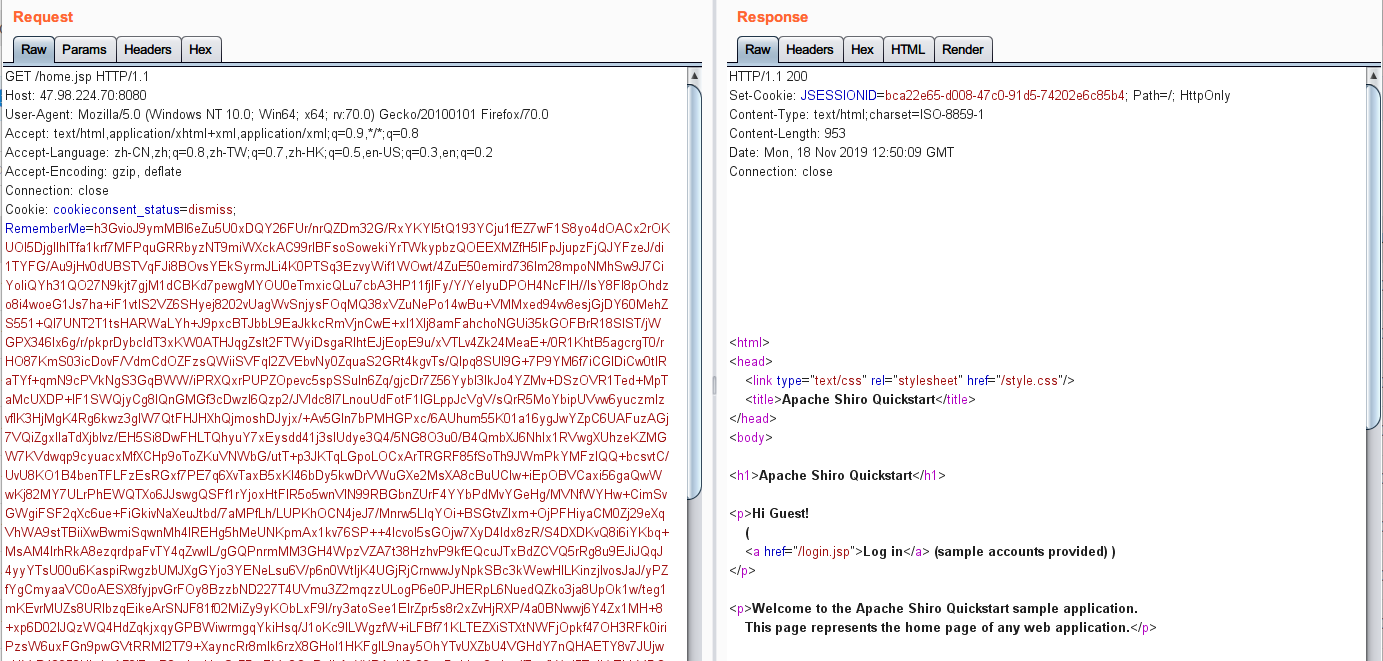Click the 'Hi Guest!' text
Image resolution: width=1383 pixels, height=661 pixels.
[780, 513]
